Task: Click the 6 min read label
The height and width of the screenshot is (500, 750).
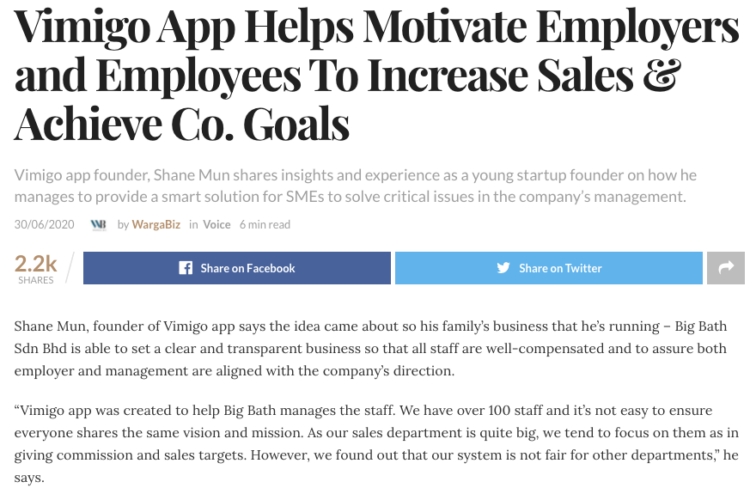Action: tap(265, 224)
